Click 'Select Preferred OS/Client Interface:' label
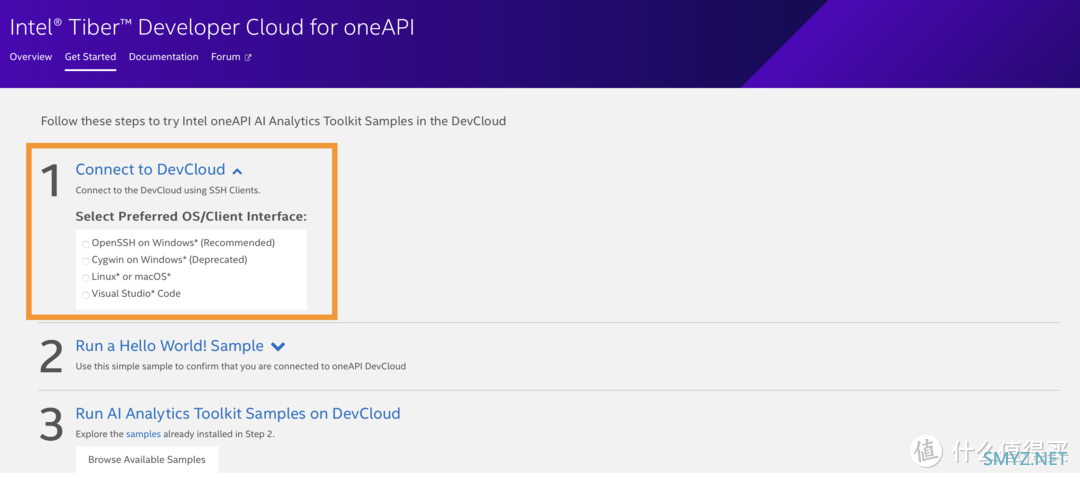The height and width of the screenshot is (478, 1080). pos(191,216)
